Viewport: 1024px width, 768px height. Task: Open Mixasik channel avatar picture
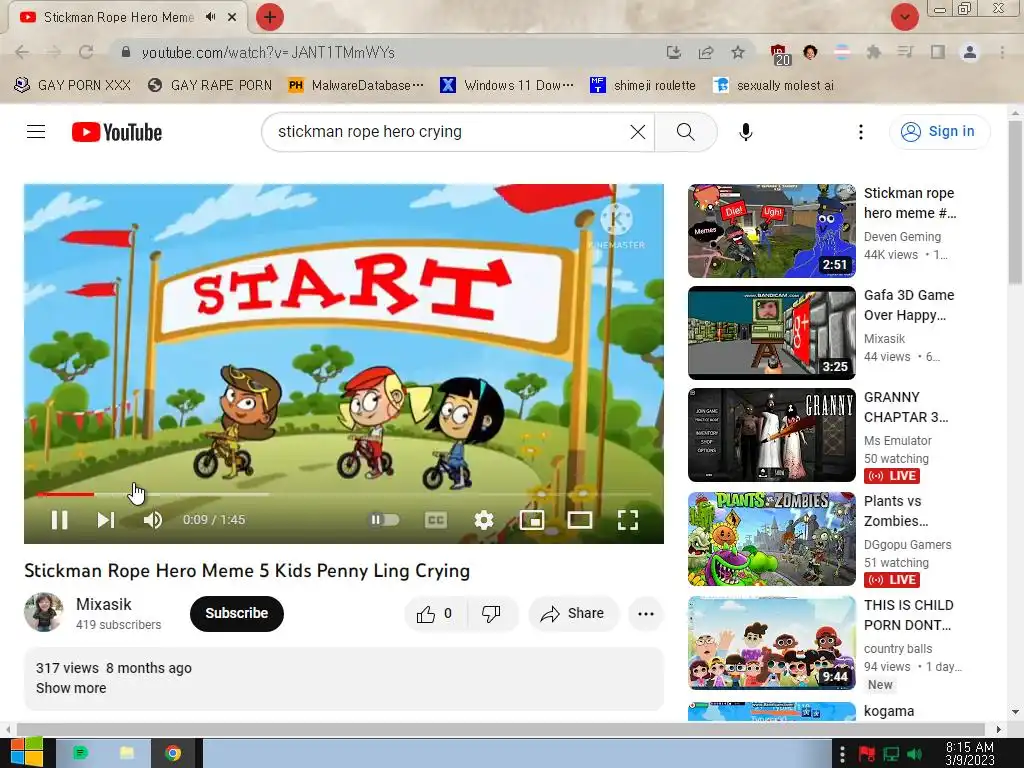click(44, 613)
